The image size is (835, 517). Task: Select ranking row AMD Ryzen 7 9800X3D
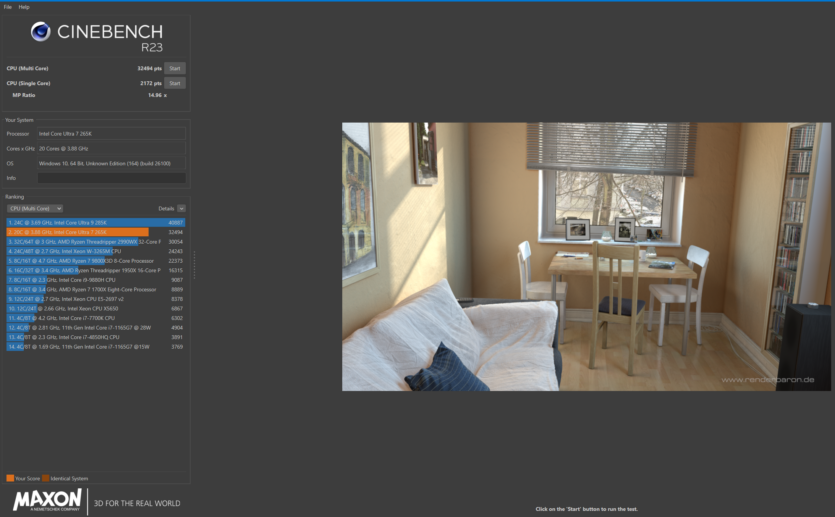click(x=95, y=261)
